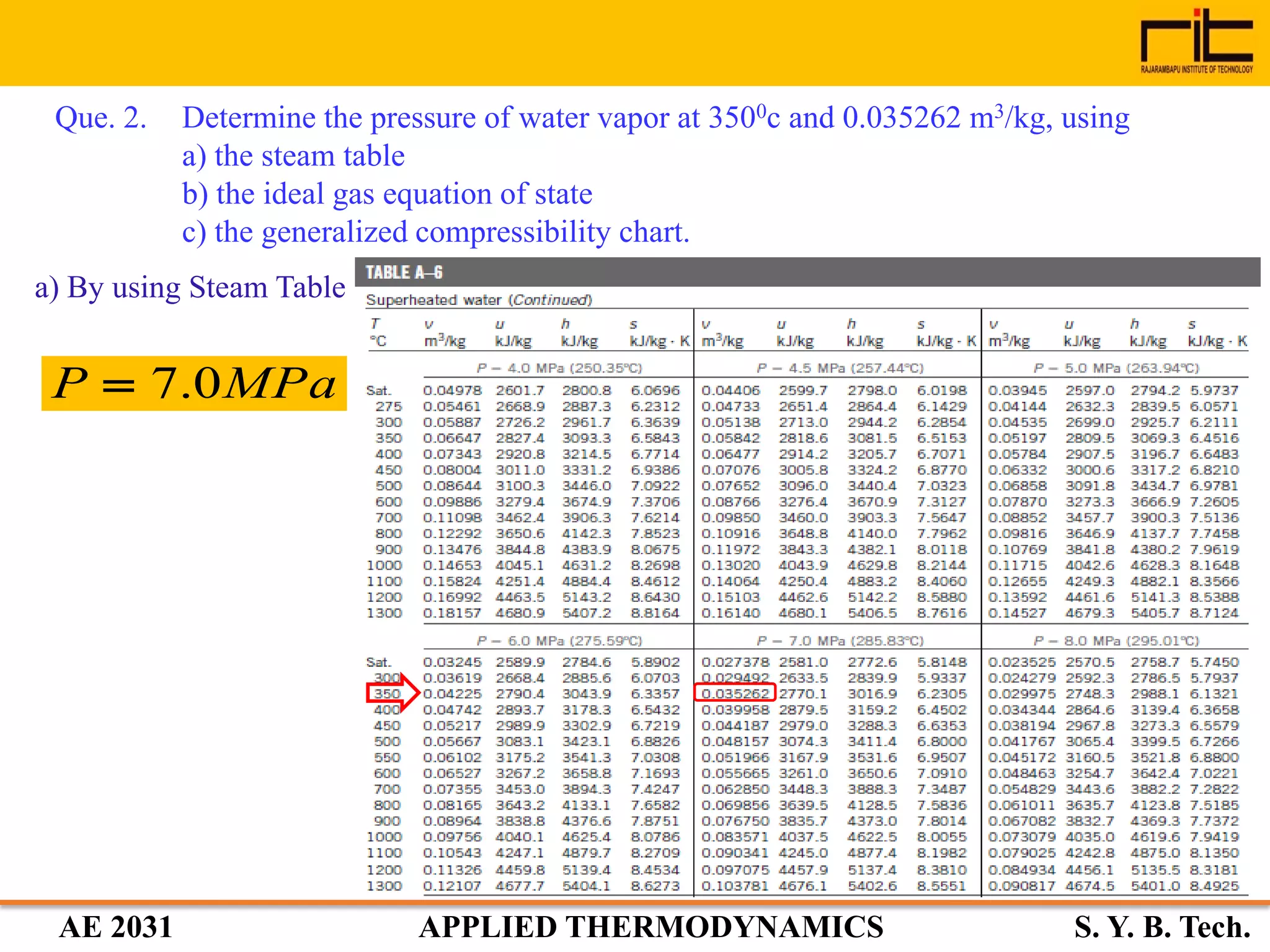Click 'S. Y. B. Tech.' footer text

click(1163, 927)
